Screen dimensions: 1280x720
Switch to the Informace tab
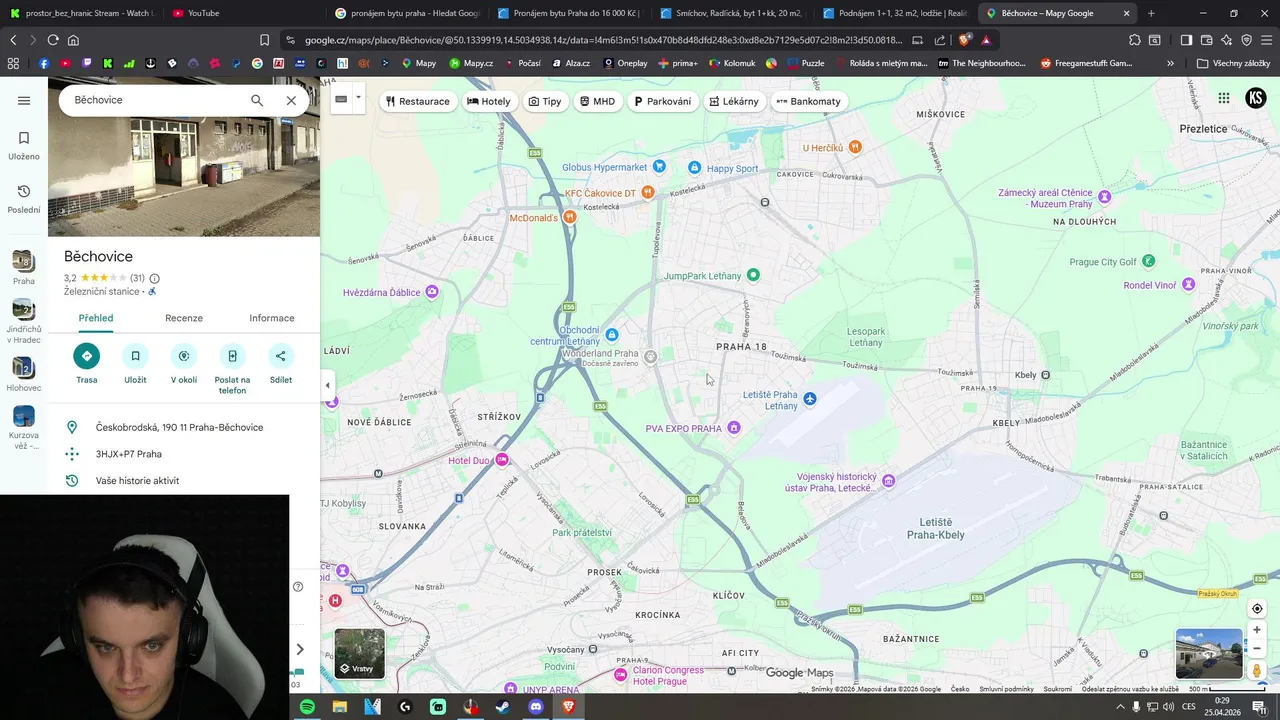click(x=272, y=318)
